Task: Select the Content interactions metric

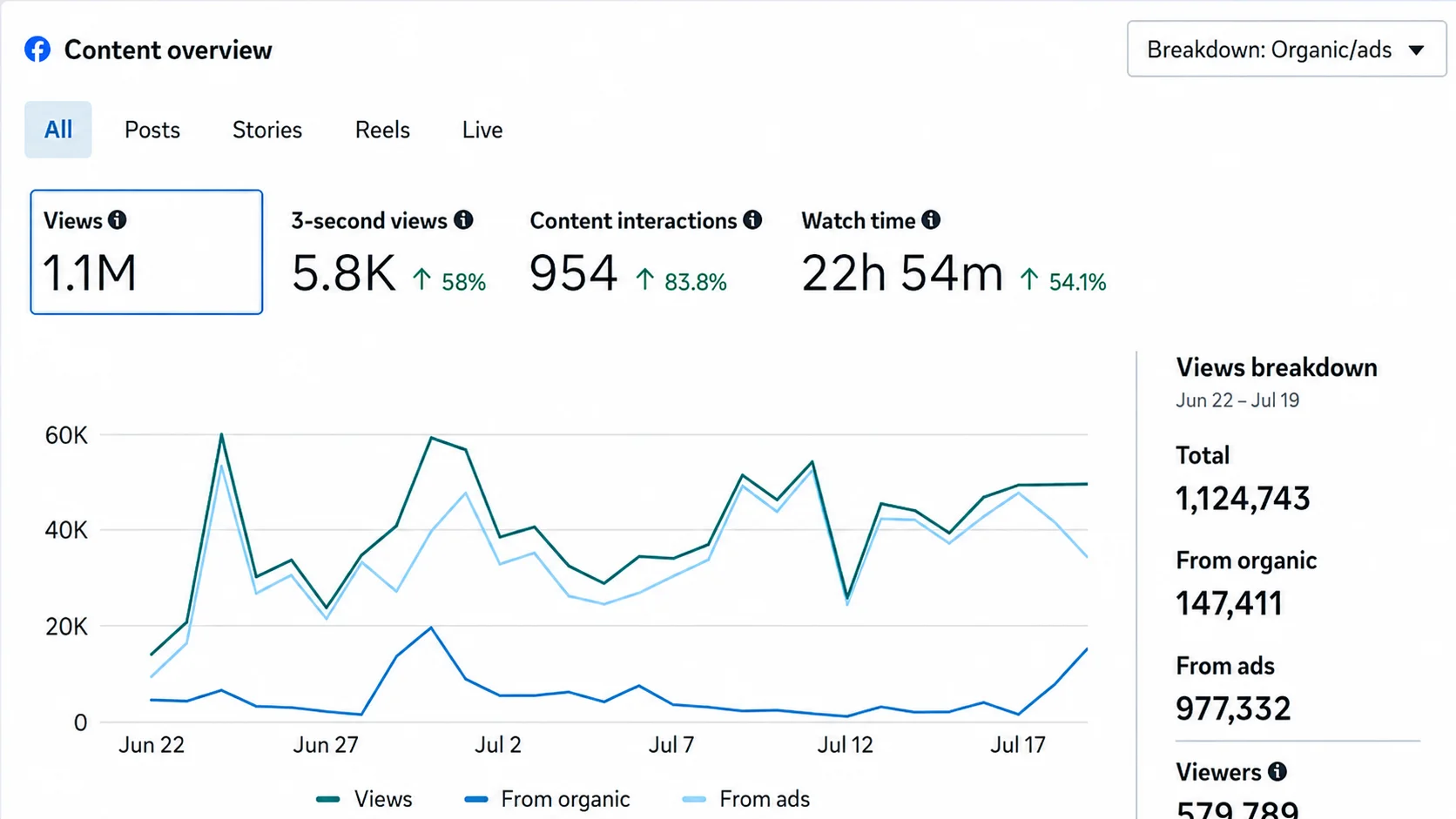Action: point(645,252)
